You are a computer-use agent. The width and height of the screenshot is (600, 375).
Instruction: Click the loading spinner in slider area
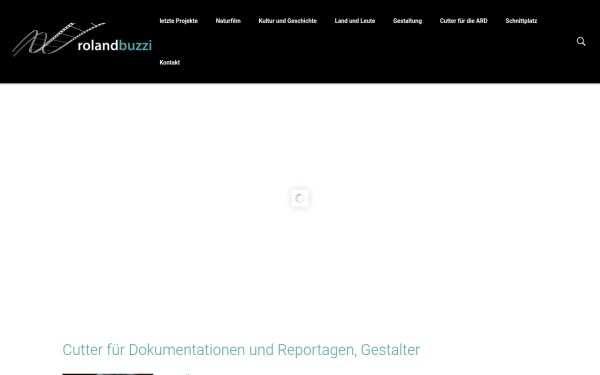tap(300, 198)
